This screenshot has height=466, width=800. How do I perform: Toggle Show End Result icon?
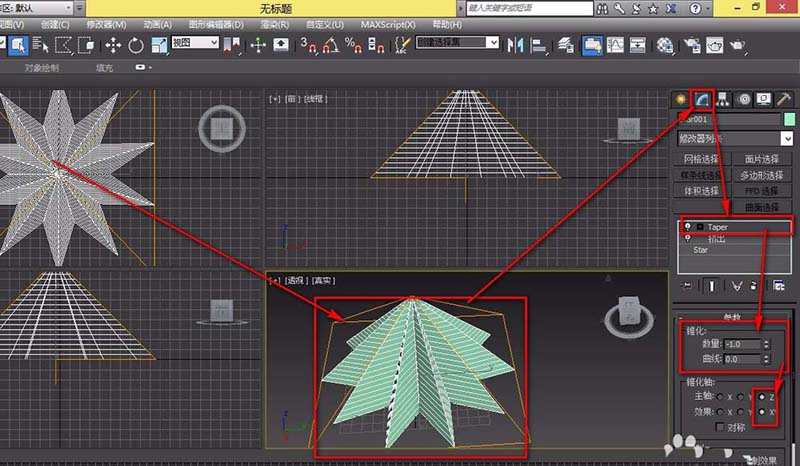(711, 286)
